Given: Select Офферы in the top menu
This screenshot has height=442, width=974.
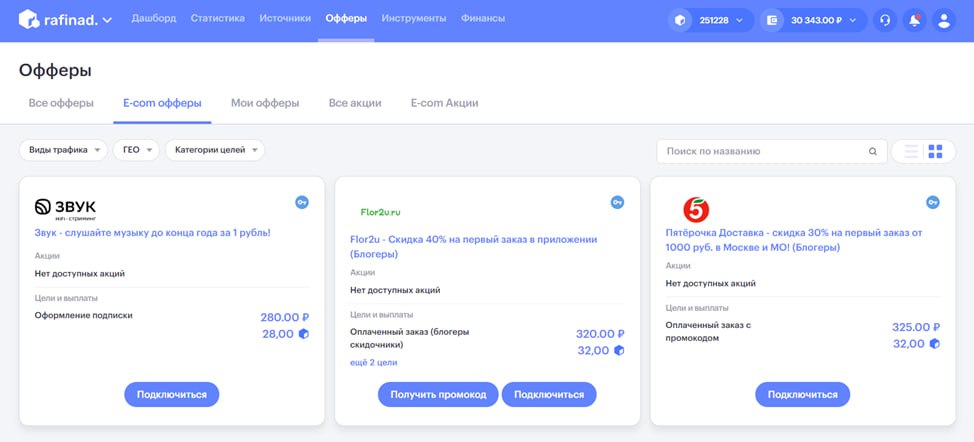Looking at the screenshot, I should (346, 19).
